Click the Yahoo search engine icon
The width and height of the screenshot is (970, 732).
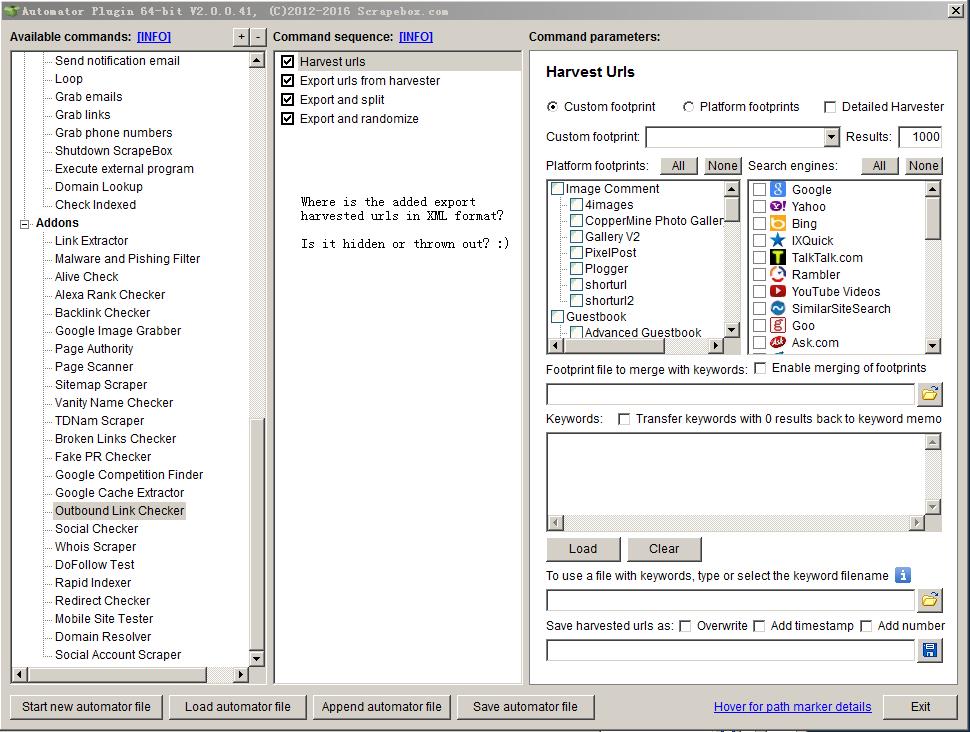[x=778, y=206]
